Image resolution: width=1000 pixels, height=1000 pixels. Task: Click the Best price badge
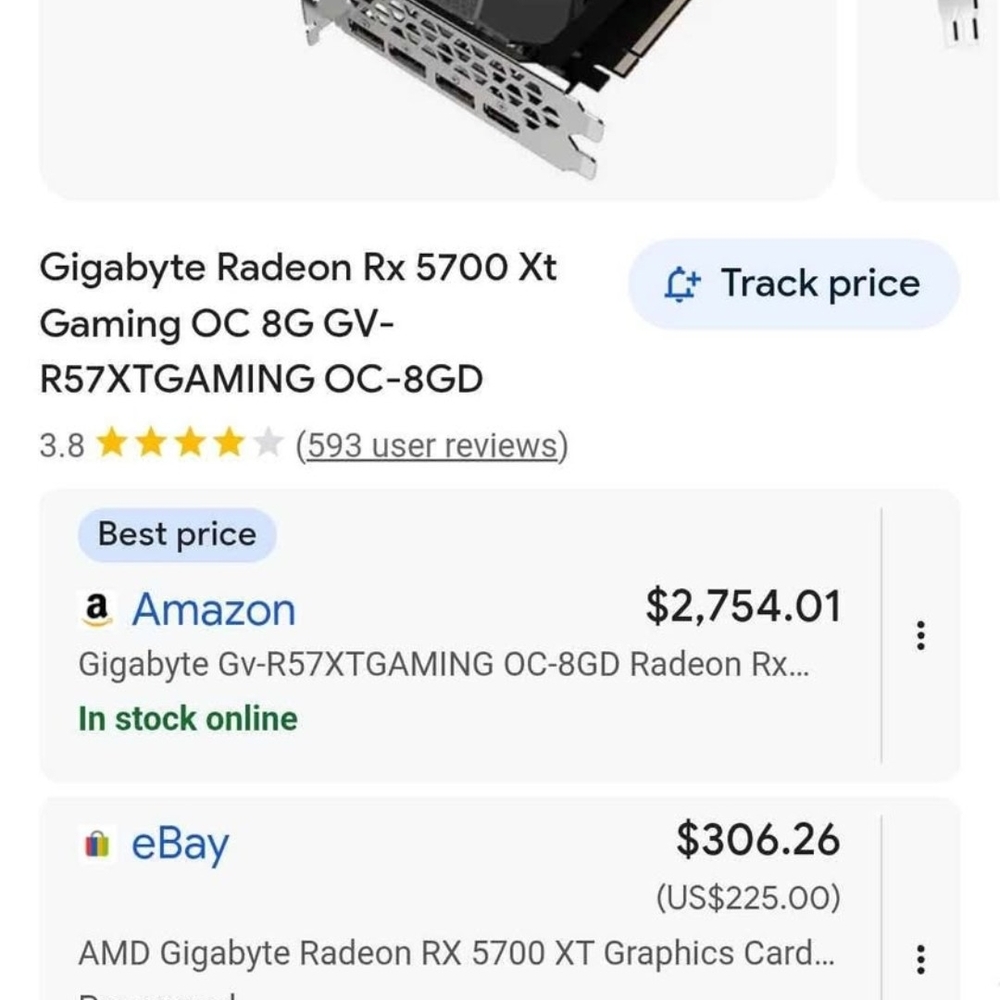coord(175,533)
